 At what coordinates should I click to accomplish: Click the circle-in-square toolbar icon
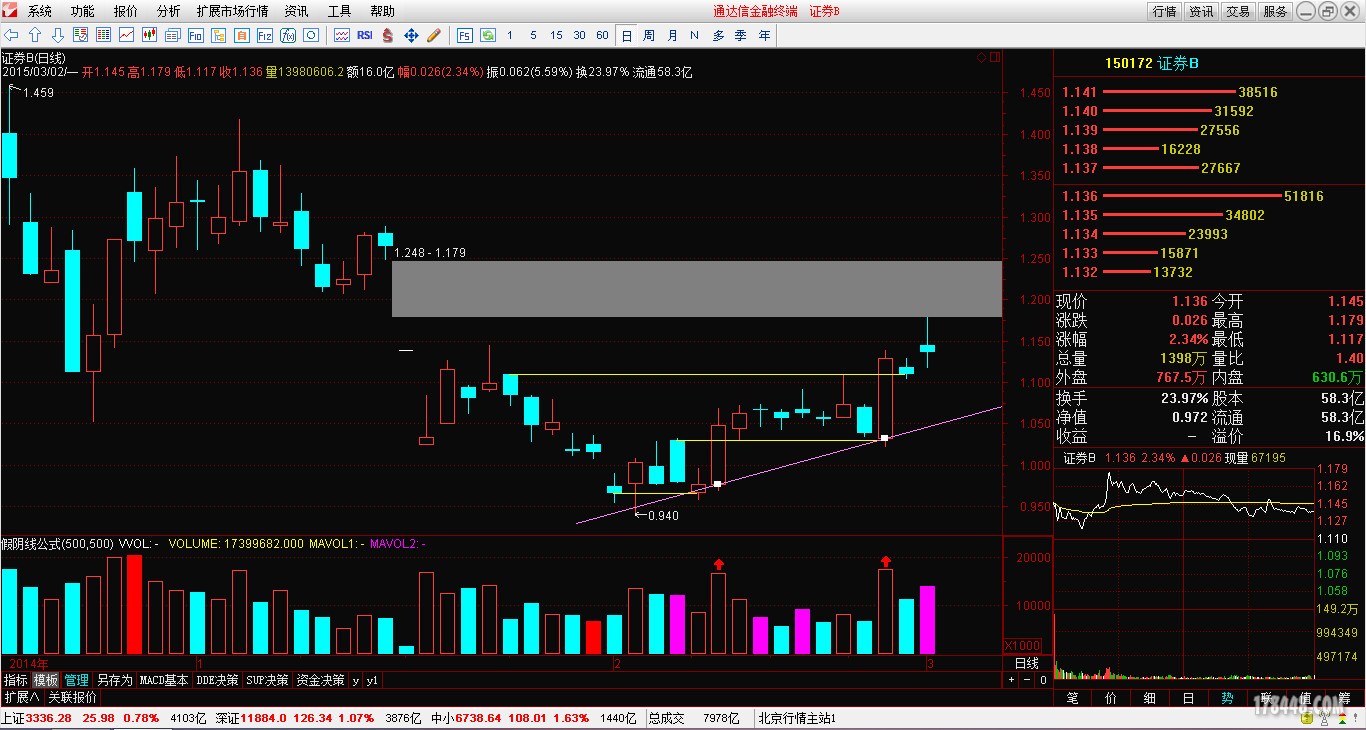point(310,35)
